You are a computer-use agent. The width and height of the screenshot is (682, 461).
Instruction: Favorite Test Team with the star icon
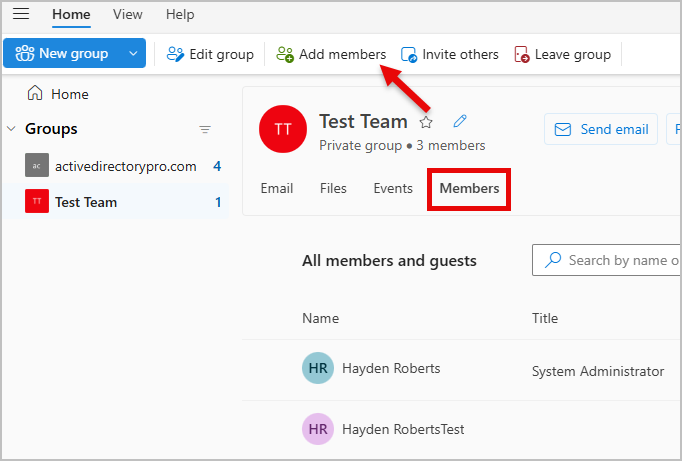(426, 122)
